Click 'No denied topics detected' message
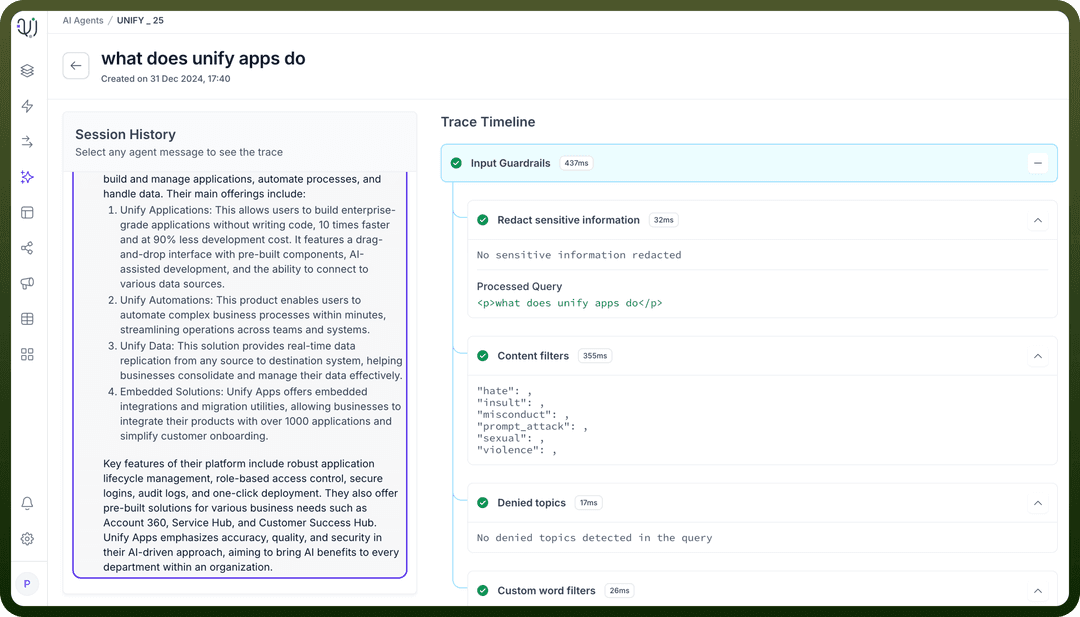Viewport: 1080px width, 617px height. coord(594,538)
